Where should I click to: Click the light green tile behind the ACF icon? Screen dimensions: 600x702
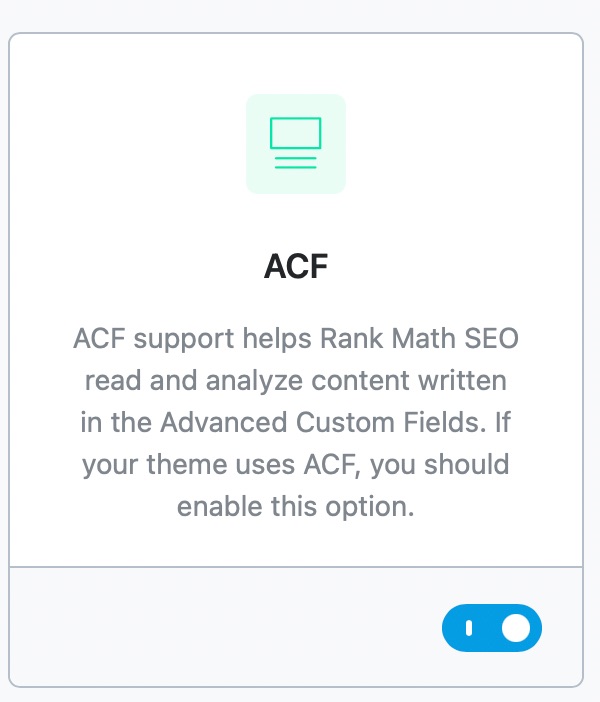[x=296, y=144]
